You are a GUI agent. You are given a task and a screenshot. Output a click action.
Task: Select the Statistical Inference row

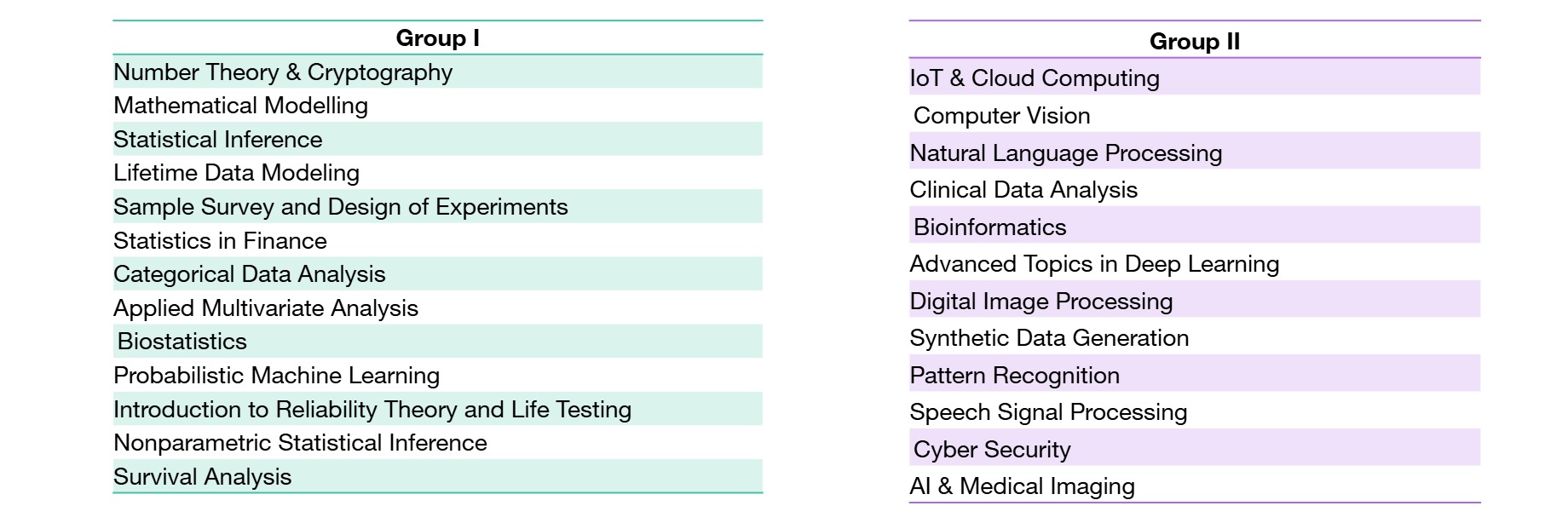click(218, 140)
